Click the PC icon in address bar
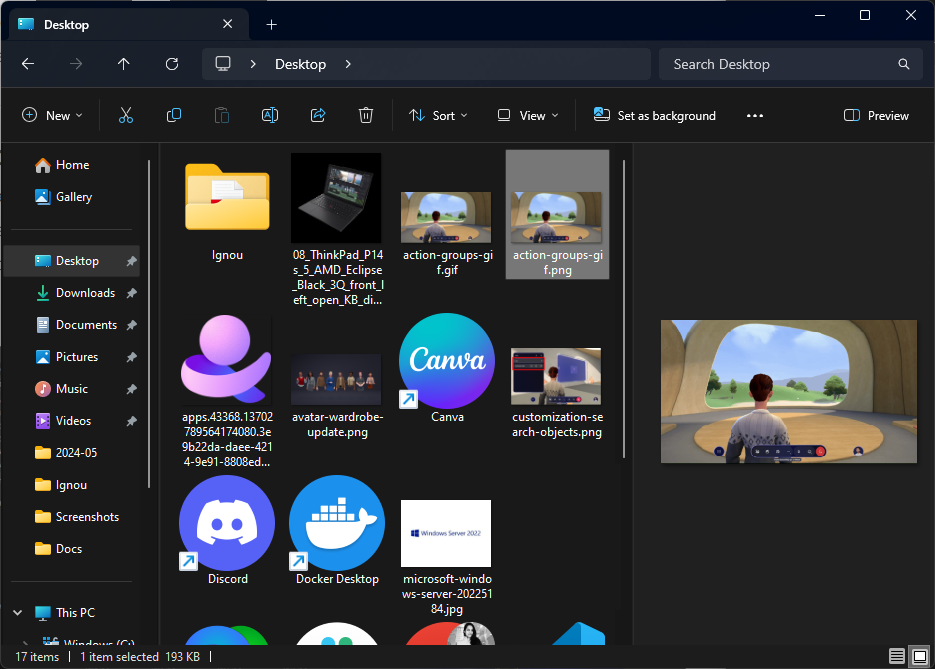This screenshot has height=669, width=935. pyautogui.click(x=223, y=64)
